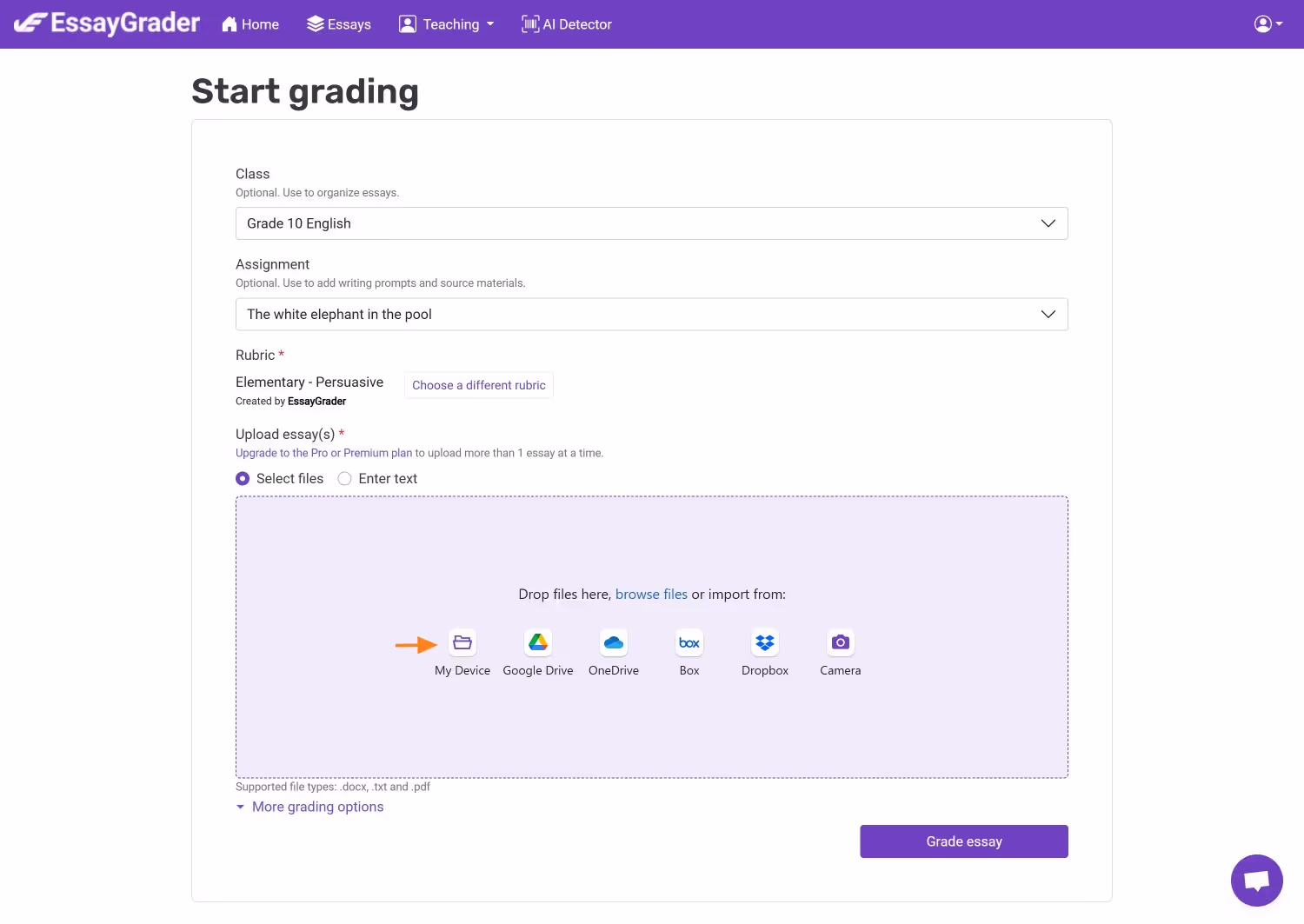1304x924 pixels.
Task: Click the 'Start grading' heading text
Action: pos(305,92)
